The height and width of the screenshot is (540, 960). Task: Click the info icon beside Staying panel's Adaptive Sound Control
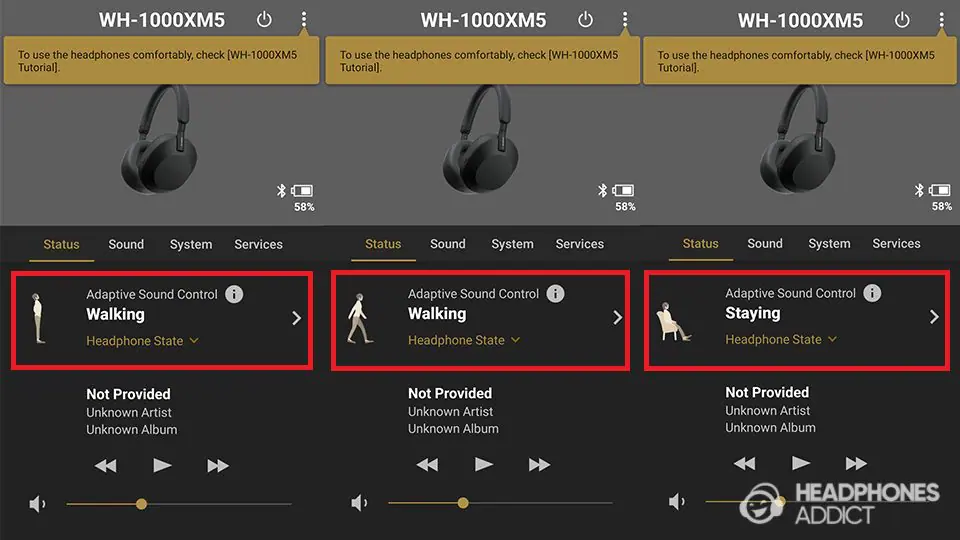872,293
